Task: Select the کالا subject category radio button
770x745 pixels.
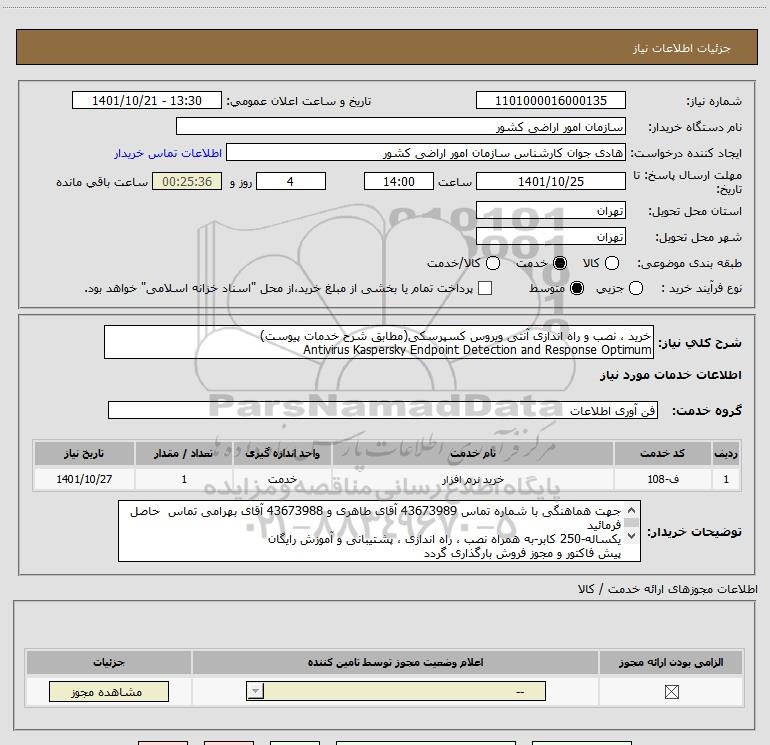Action: (612, 263)
